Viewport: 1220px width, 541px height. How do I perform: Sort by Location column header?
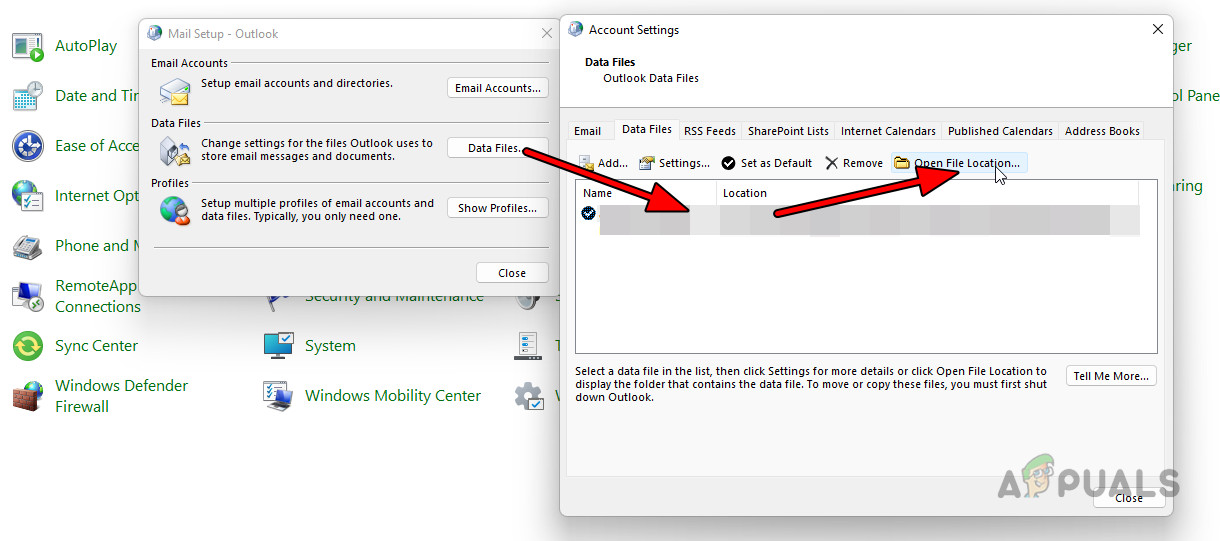click(x=927, y=193)
